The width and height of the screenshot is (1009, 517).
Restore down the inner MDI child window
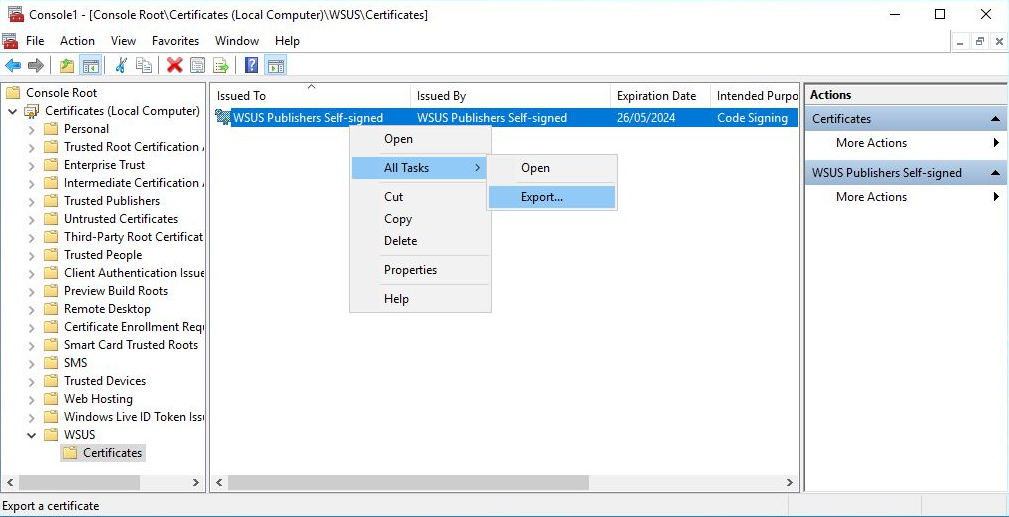979,41
